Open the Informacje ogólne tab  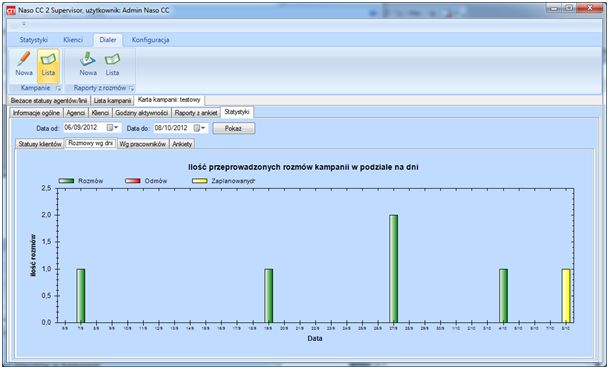[x=36, y=113]
